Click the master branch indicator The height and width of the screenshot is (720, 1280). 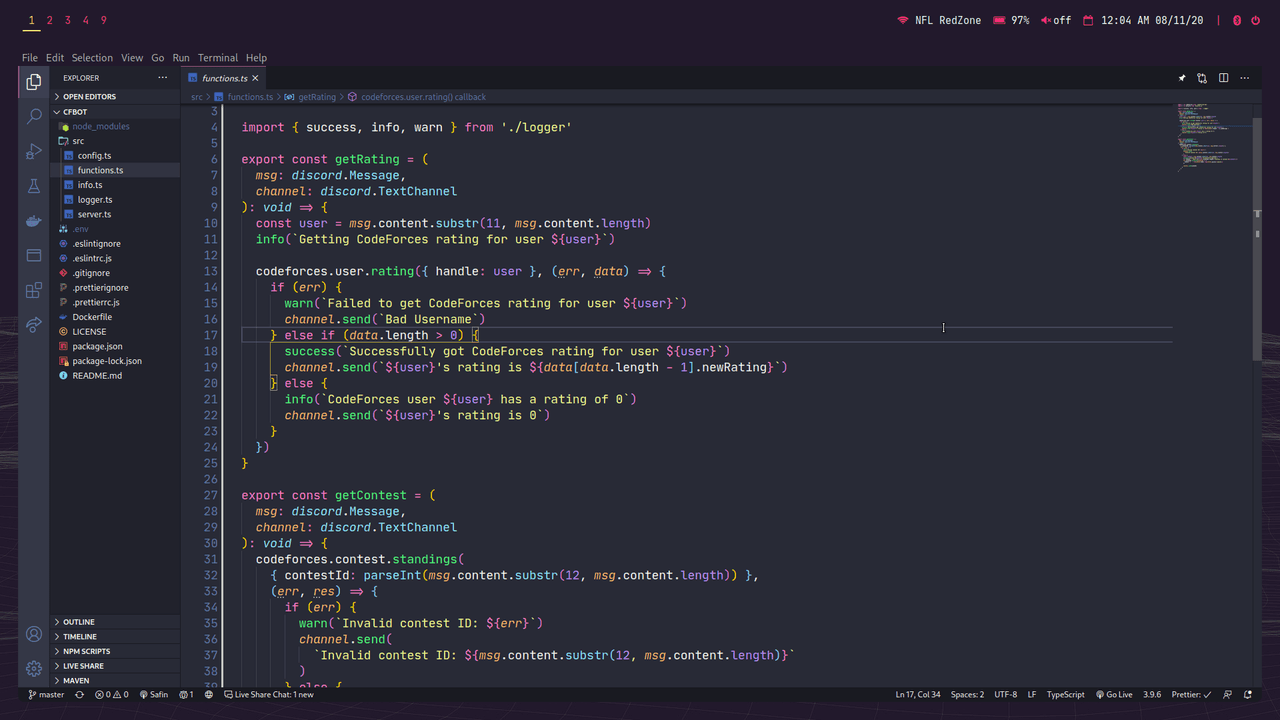click(45, 694)
